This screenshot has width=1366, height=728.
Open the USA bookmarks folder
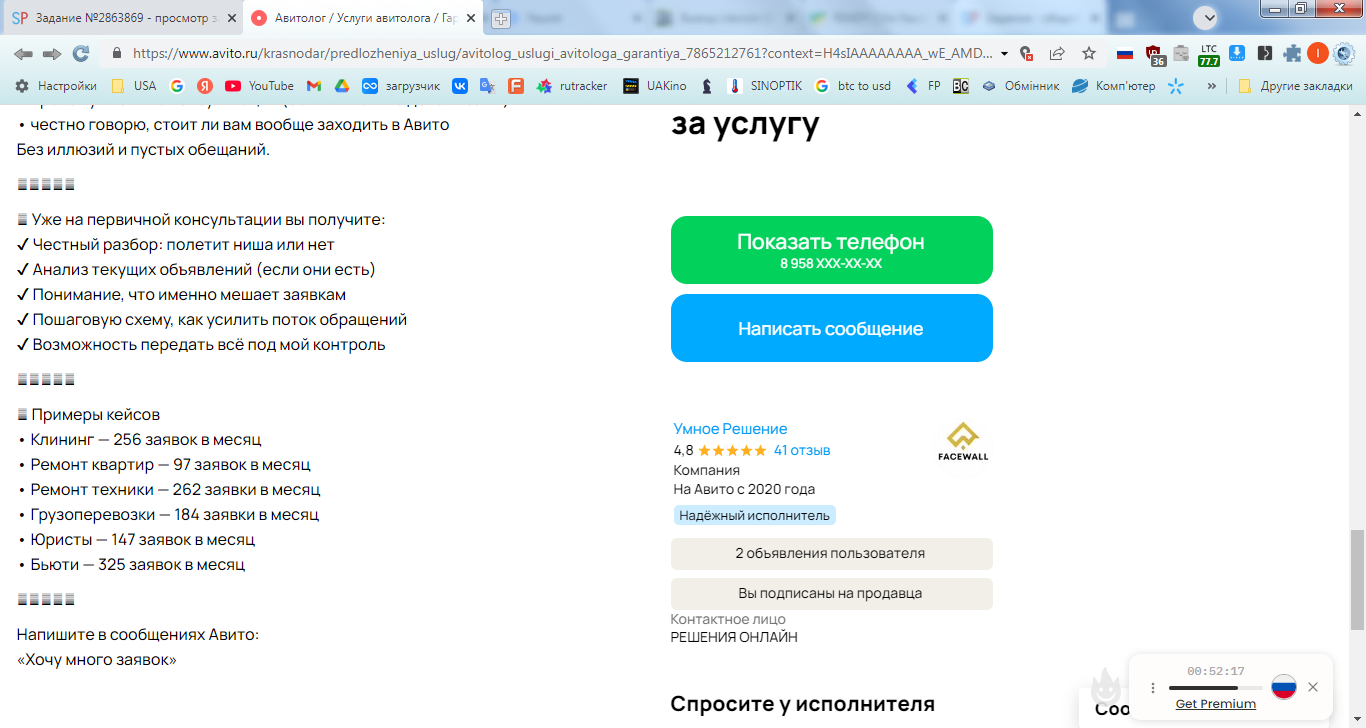[133, 86]
